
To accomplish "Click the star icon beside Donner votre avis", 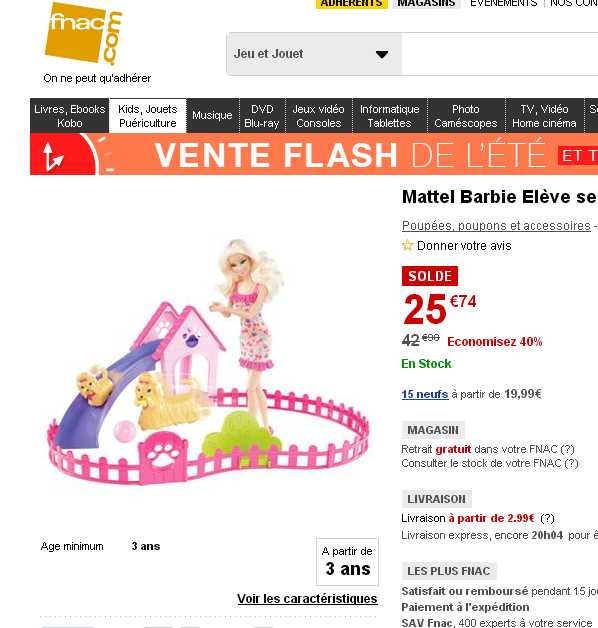I will pos(407,245).
